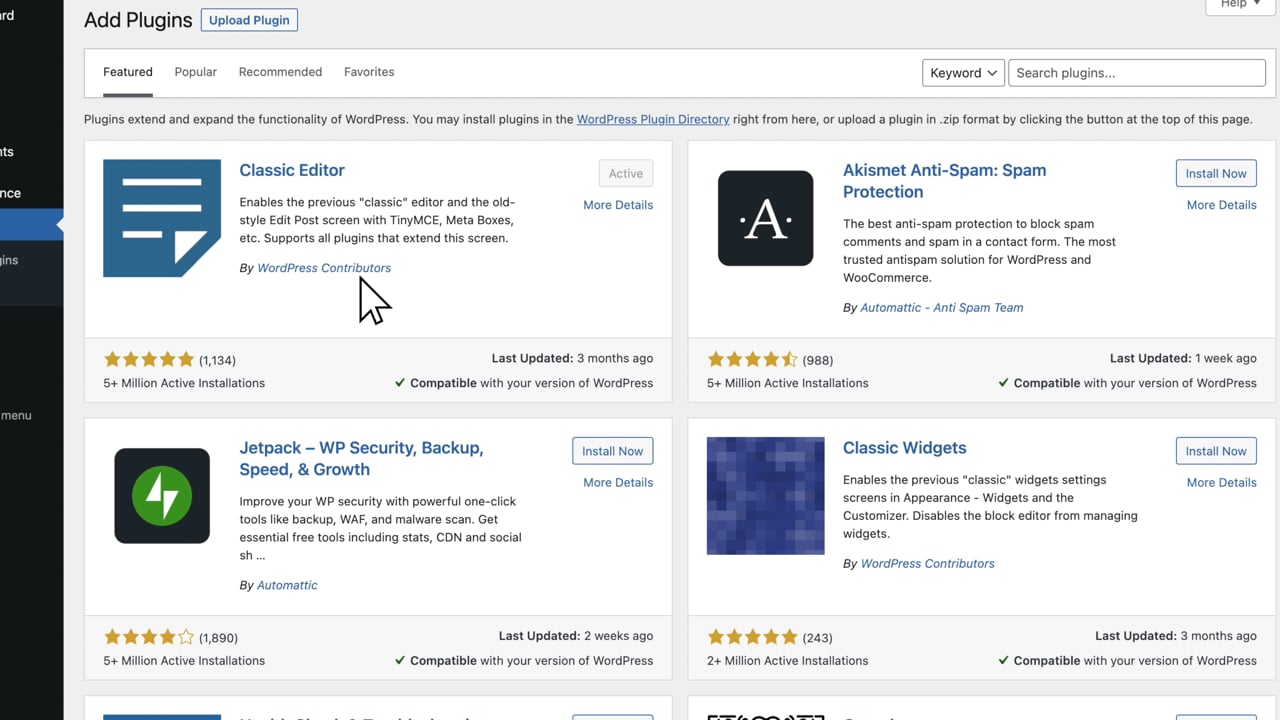Click the Classic Widgets plugin thumbnail
1280x720 pixels.
(x=765, y=495)
